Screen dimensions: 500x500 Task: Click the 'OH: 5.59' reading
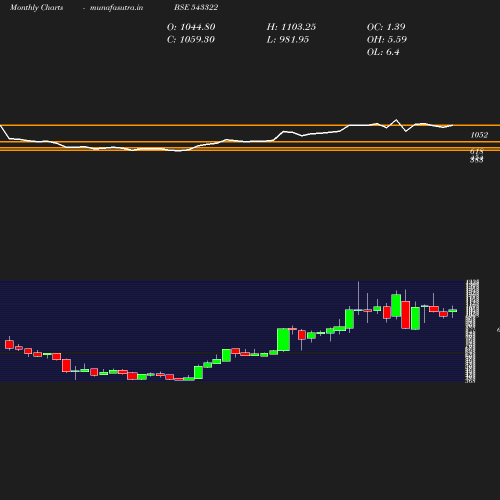click(387, 40)
